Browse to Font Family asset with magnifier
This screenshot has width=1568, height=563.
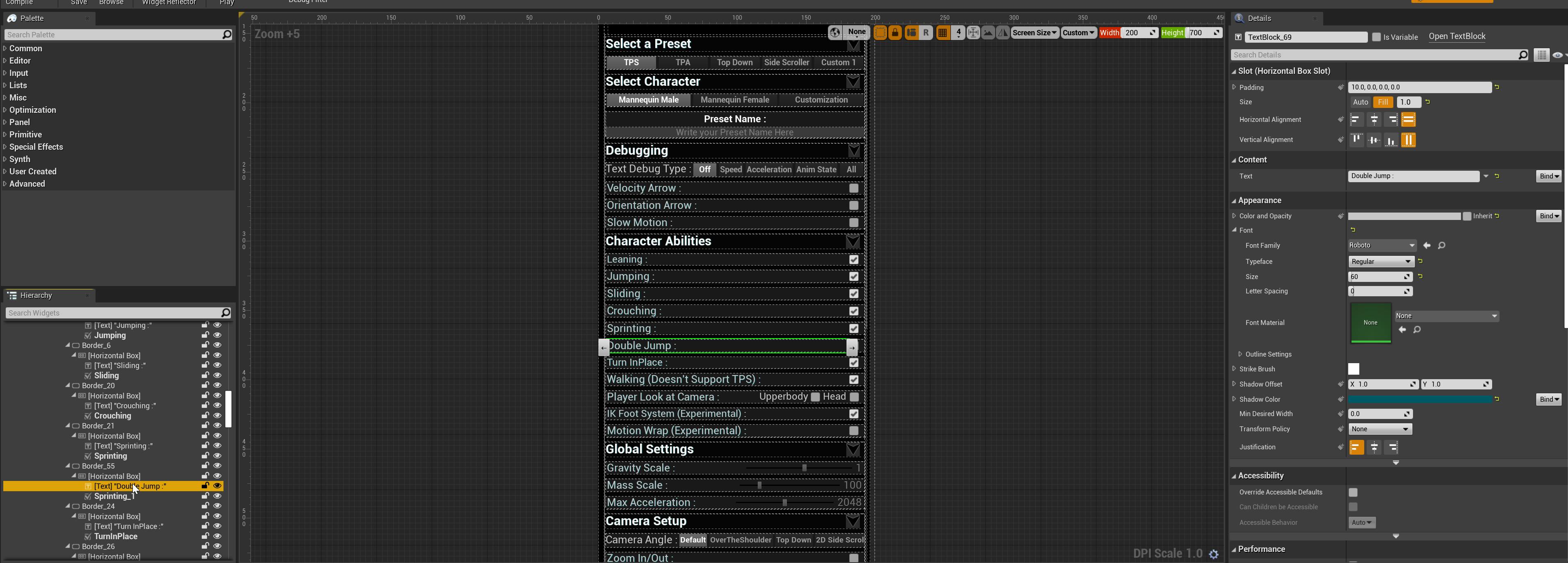point(1441,245)
